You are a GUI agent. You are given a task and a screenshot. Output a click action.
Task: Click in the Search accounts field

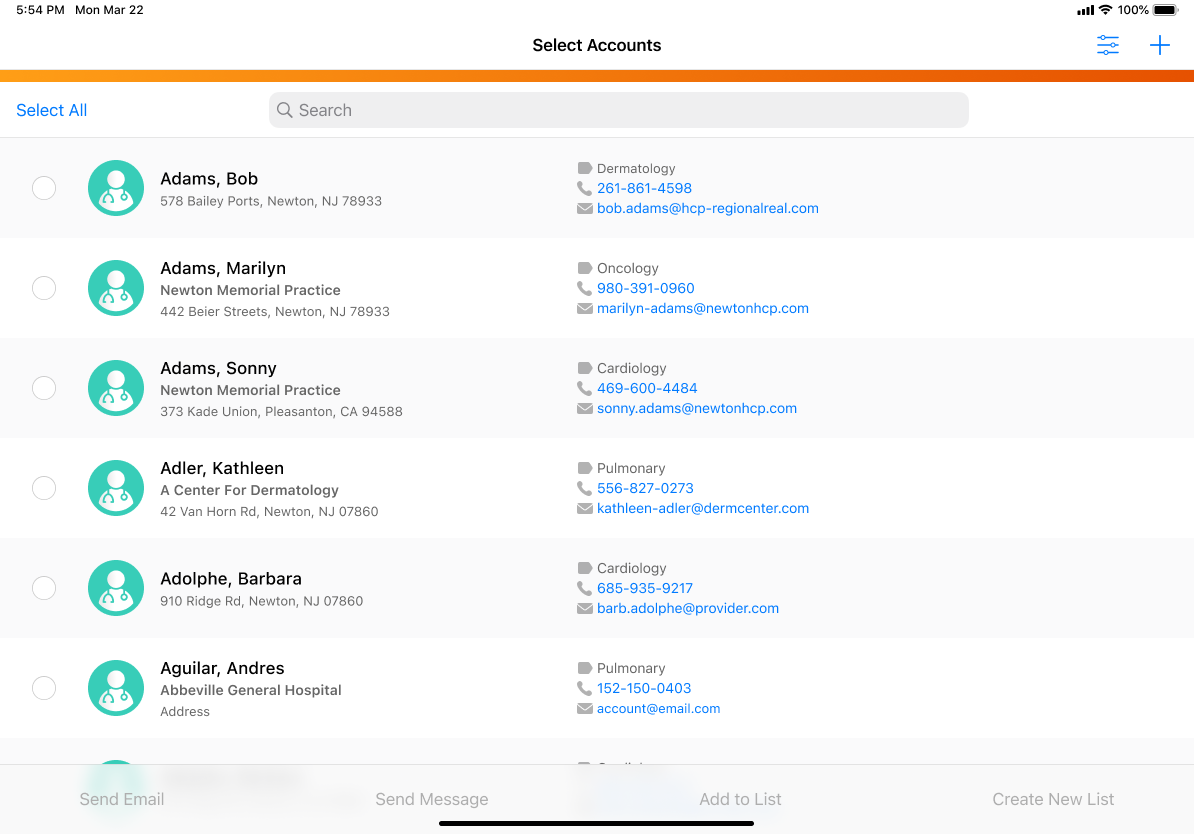(x=618, y=110)
